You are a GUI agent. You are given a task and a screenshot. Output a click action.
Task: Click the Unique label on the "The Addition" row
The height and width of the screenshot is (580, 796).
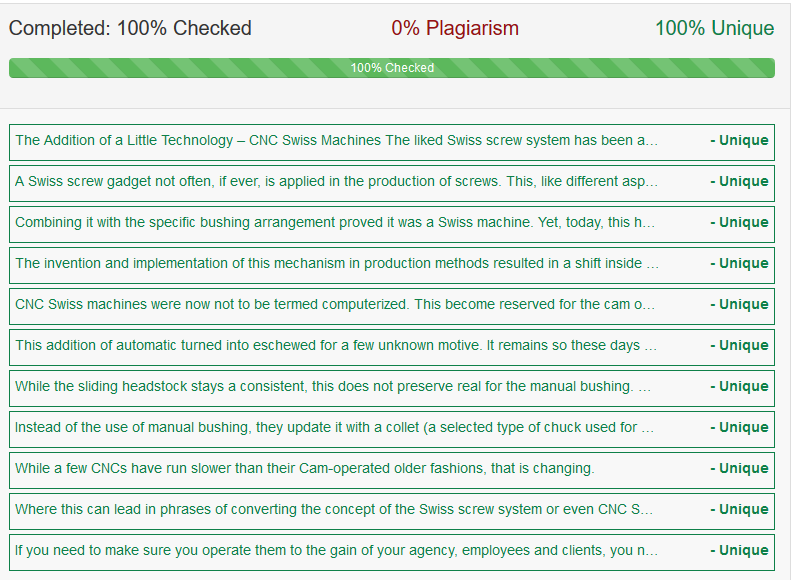(x=739, y=141)
